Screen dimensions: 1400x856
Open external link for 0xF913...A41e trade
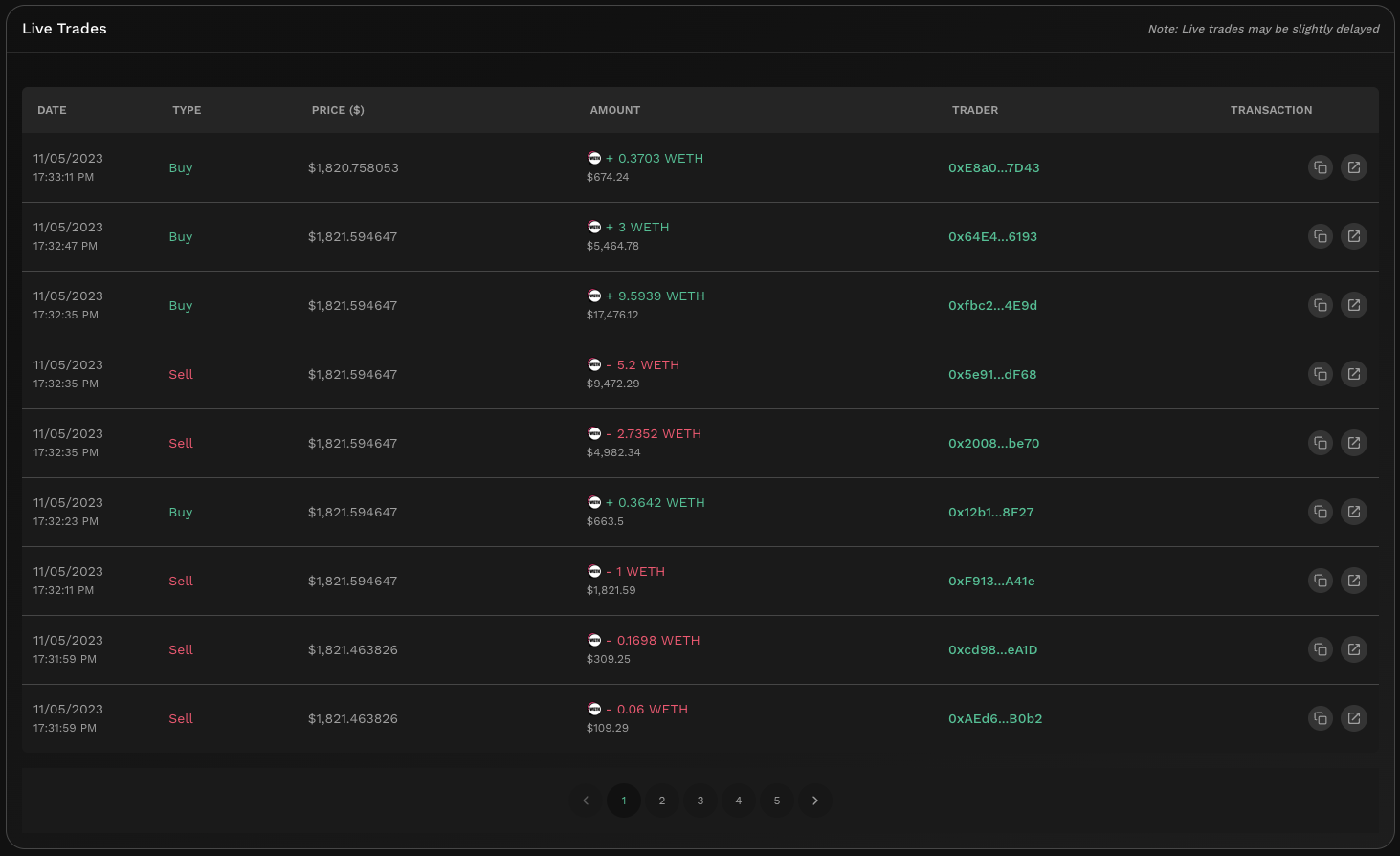click(1353, 581)
